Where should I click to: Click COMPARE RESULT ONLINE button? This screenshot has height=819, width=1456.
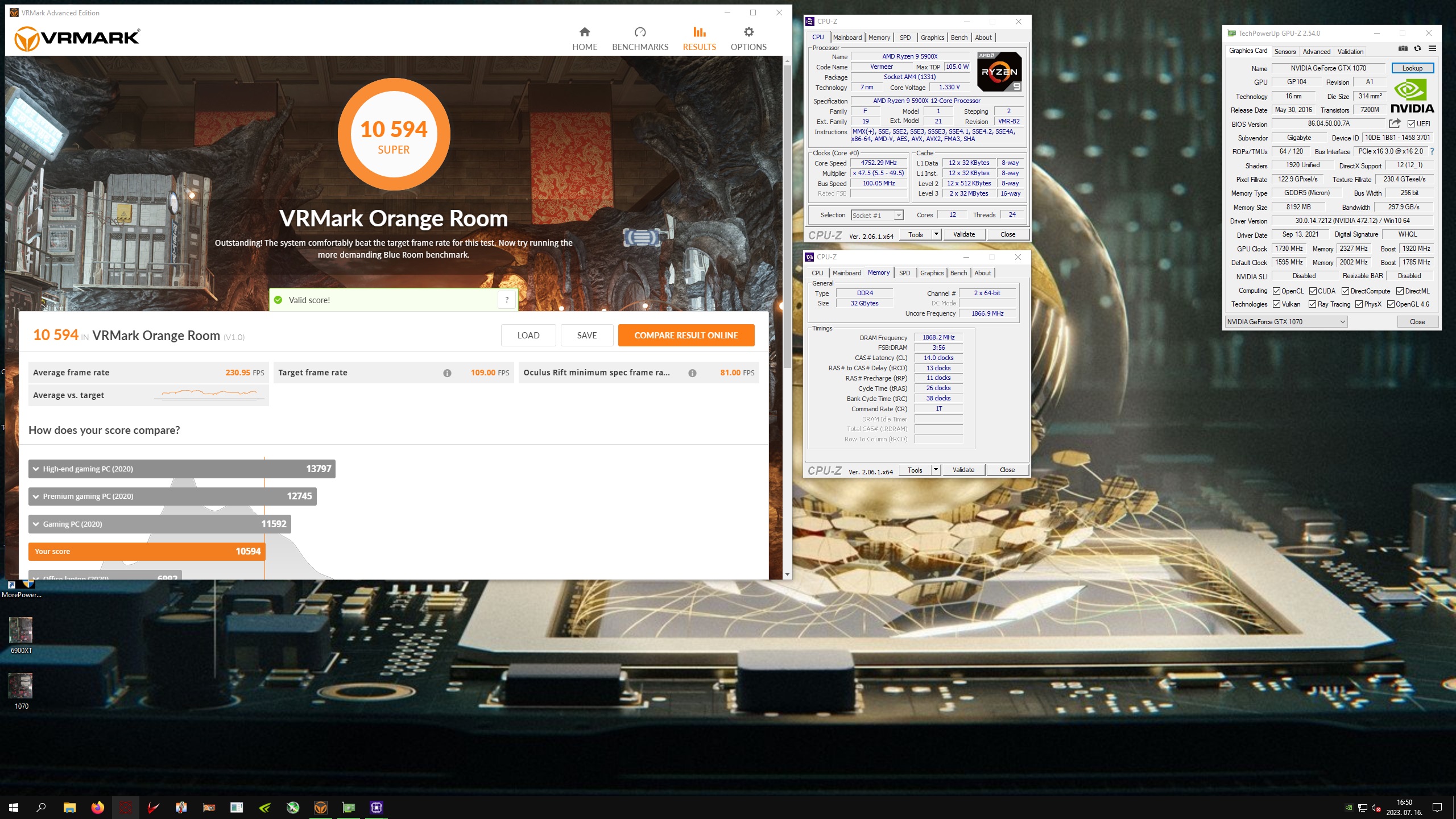(686, 335)
